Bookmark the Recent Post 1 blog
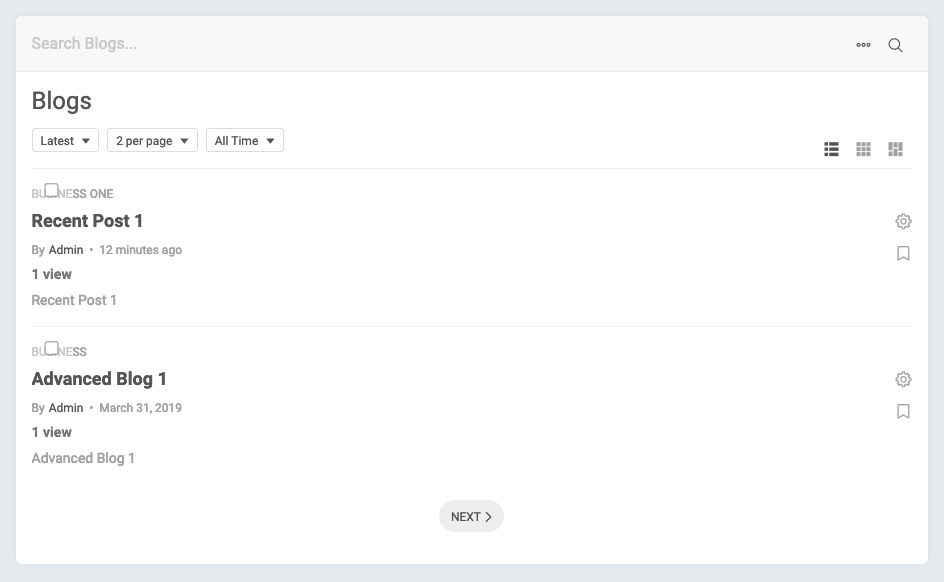This screenshot has height=582, width=944. tap(903, 254)
